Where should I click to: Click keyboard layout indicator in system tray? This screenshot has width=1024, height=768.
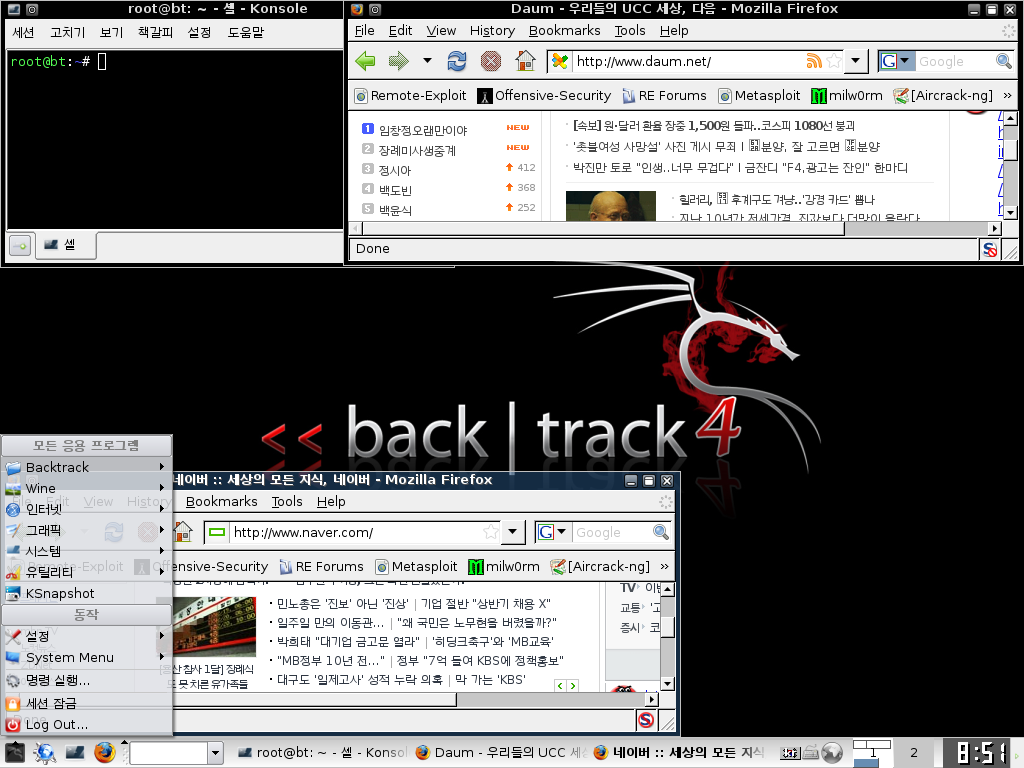(790, 753)
